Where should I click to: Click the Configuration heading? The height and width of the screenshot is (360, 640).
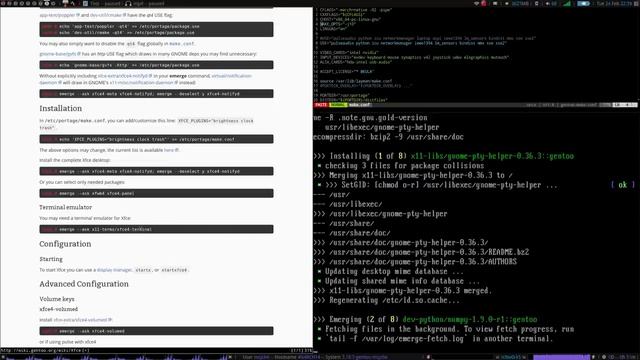click(x=65, y=244)
